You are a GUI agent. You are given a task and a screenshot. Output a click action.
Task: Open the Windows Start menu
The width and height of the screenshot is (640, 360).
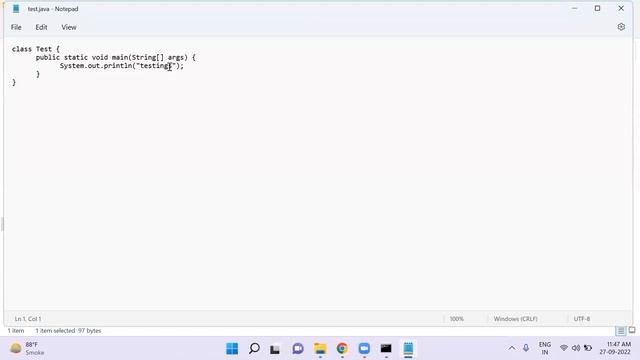[232, 349]
